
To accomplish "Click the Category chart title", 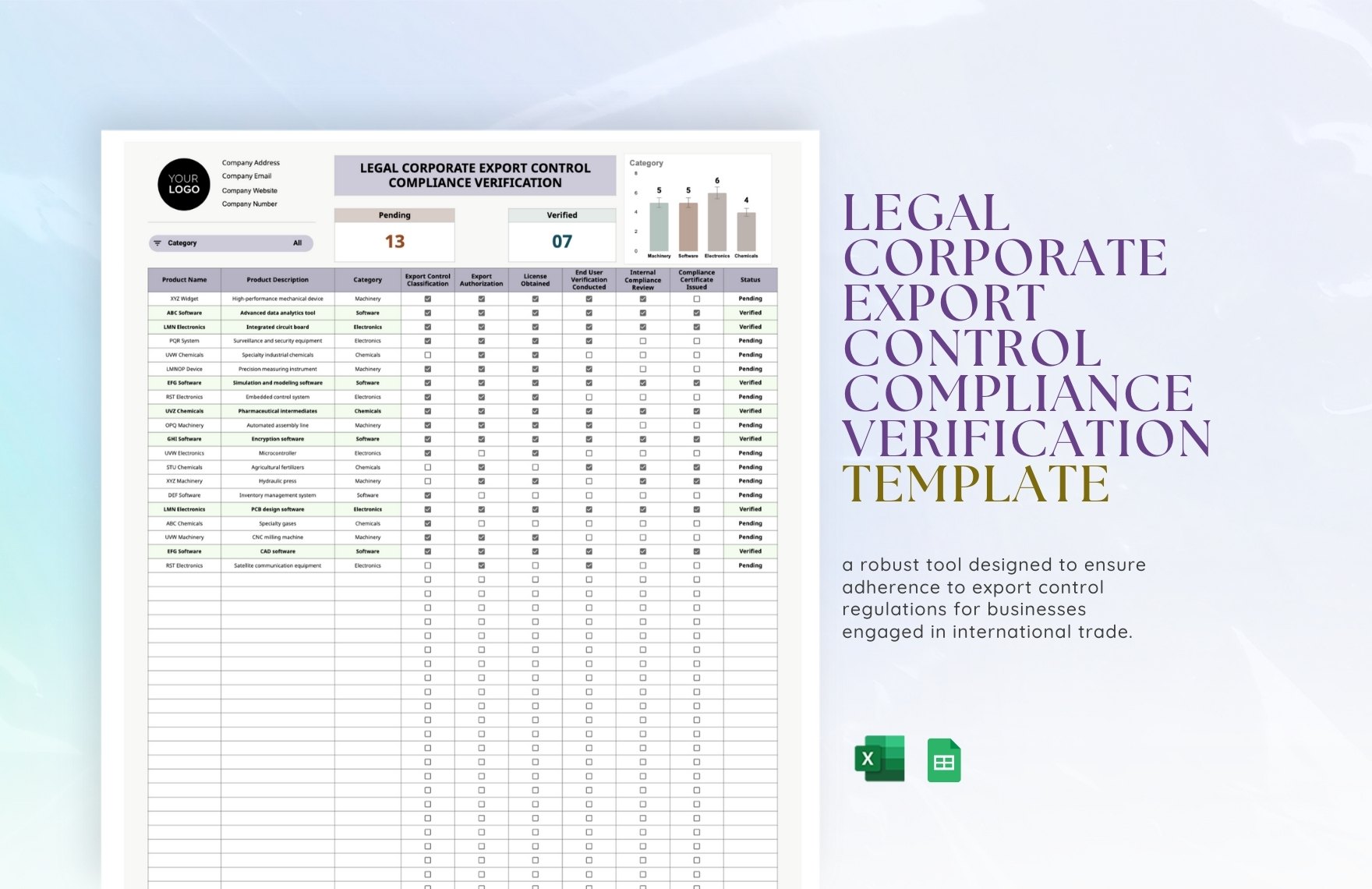I will point(646,163).
